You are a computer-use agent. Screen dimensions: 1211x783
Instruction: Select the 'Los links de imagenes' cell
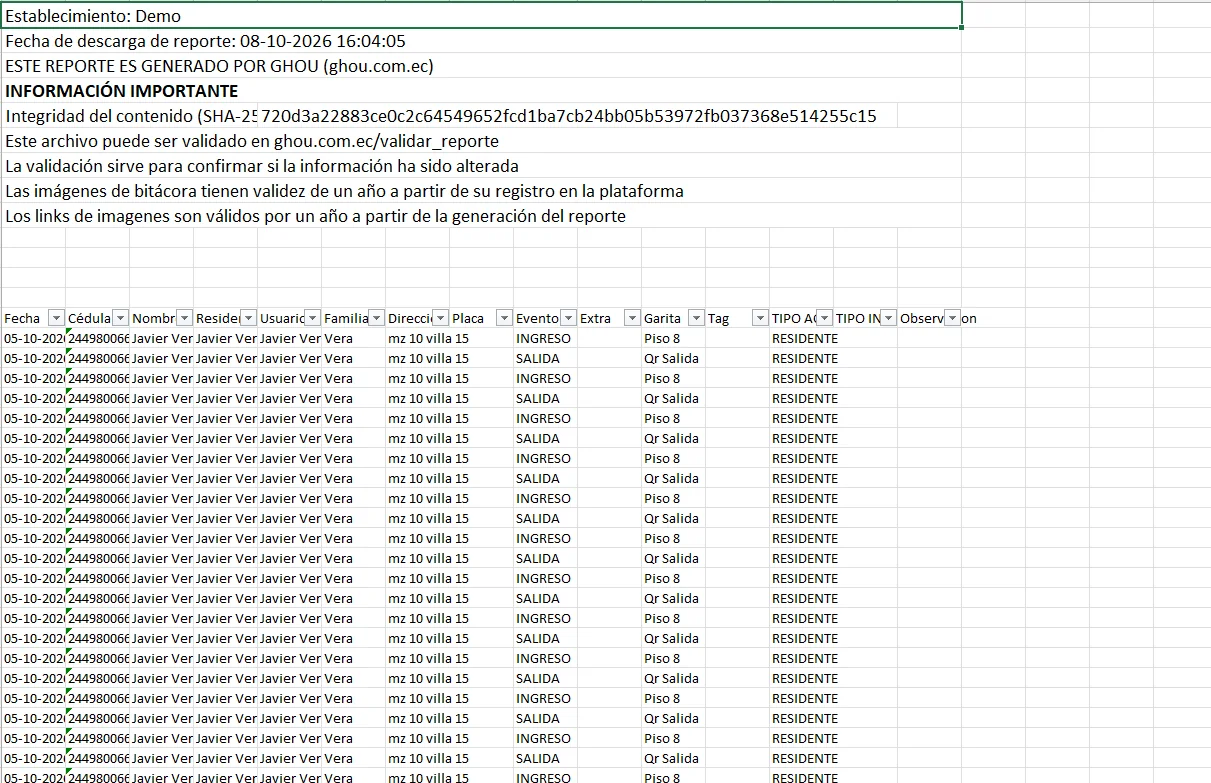tap(481, 216)
